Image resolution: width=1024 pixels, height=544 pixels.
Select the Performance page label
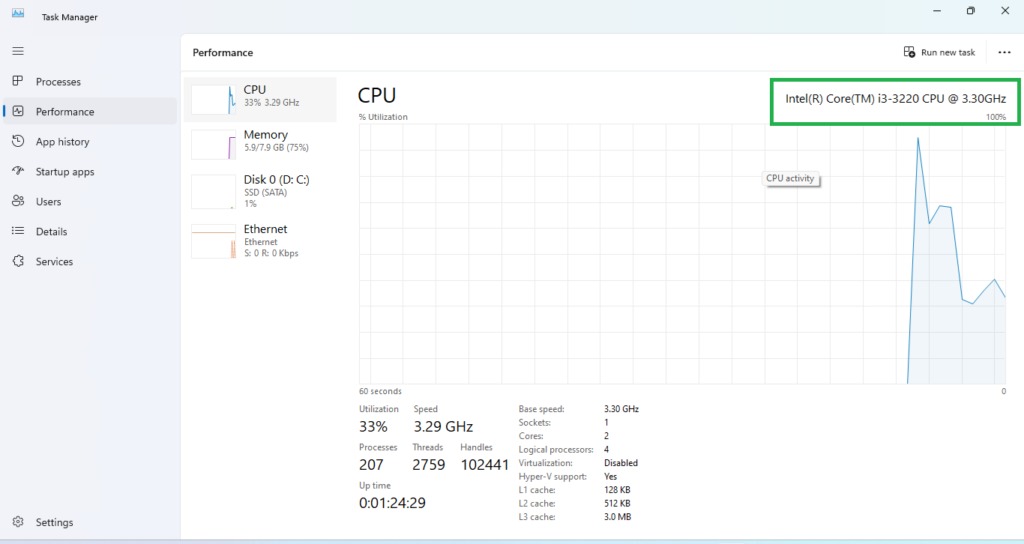tap(65, 112)
